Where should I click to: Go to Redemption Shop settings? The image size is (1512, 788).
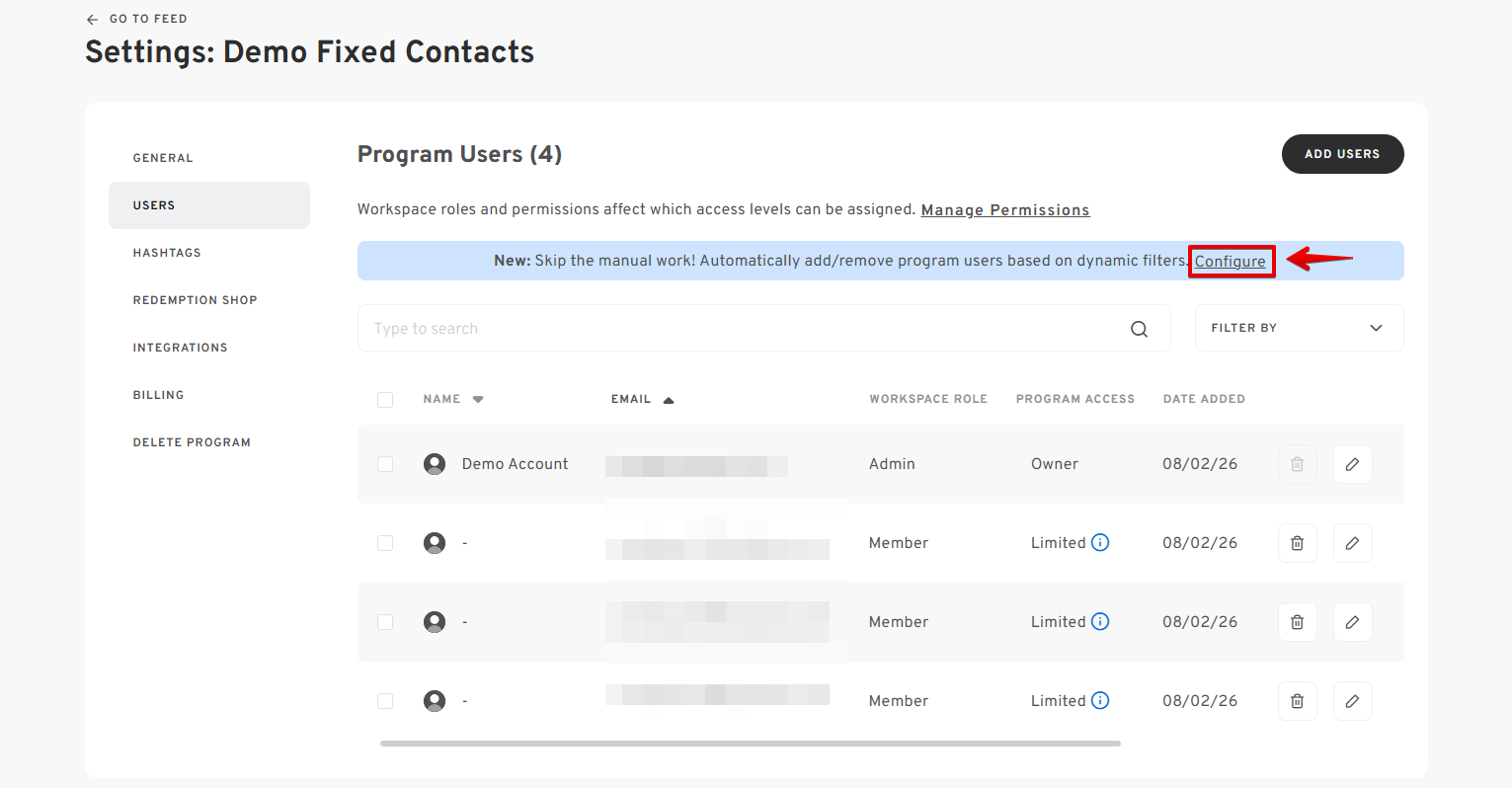(x=195, y=300)
